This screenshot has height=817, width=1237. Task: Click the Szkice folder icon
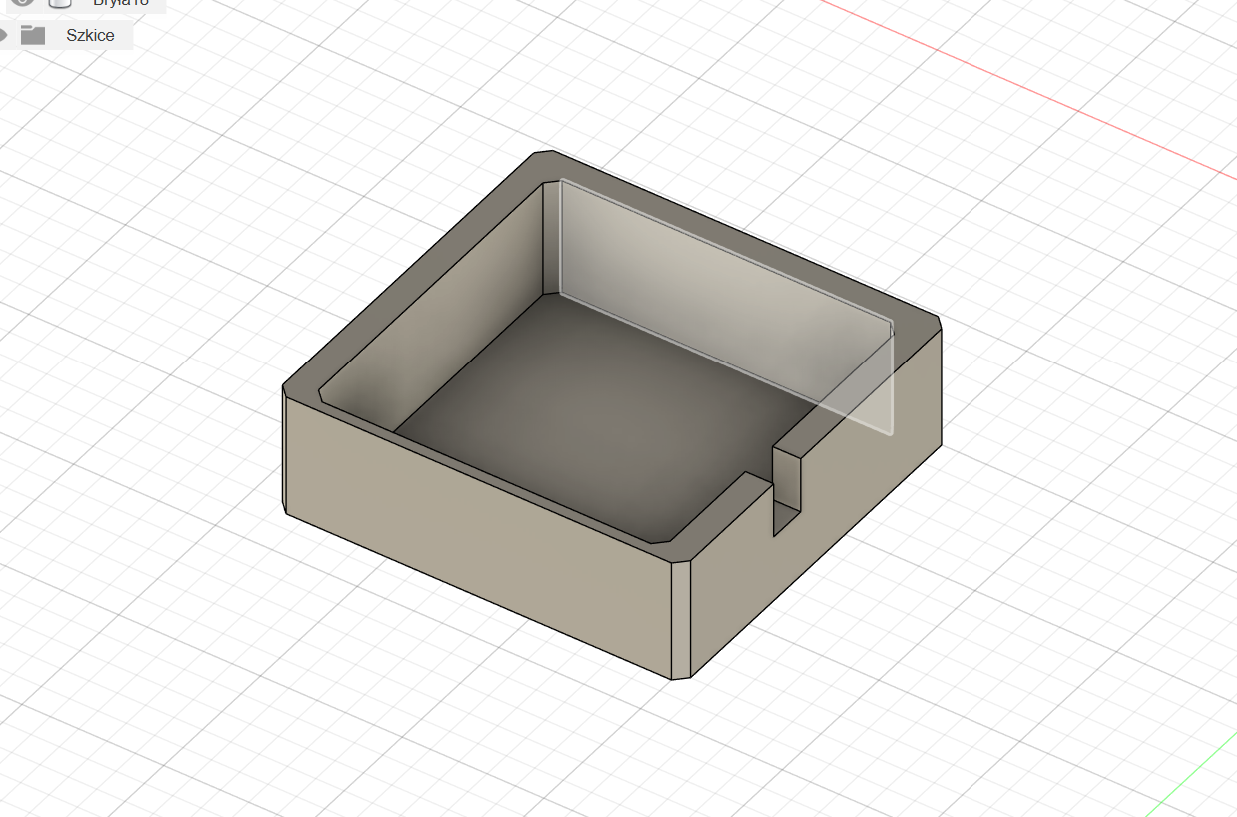click(x=33, y=35)
